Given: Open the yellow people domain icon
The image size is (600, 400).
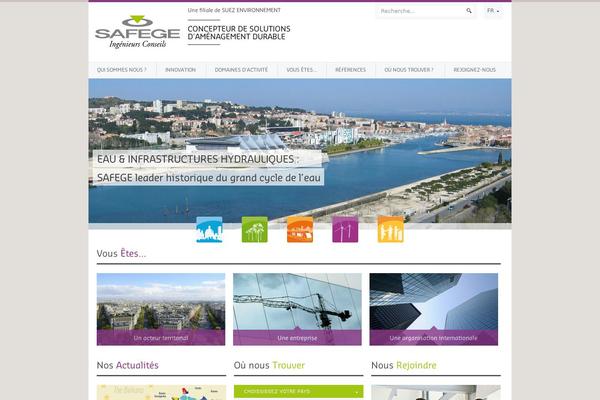Looking at the screenshot, I should [x=390, y=230].
